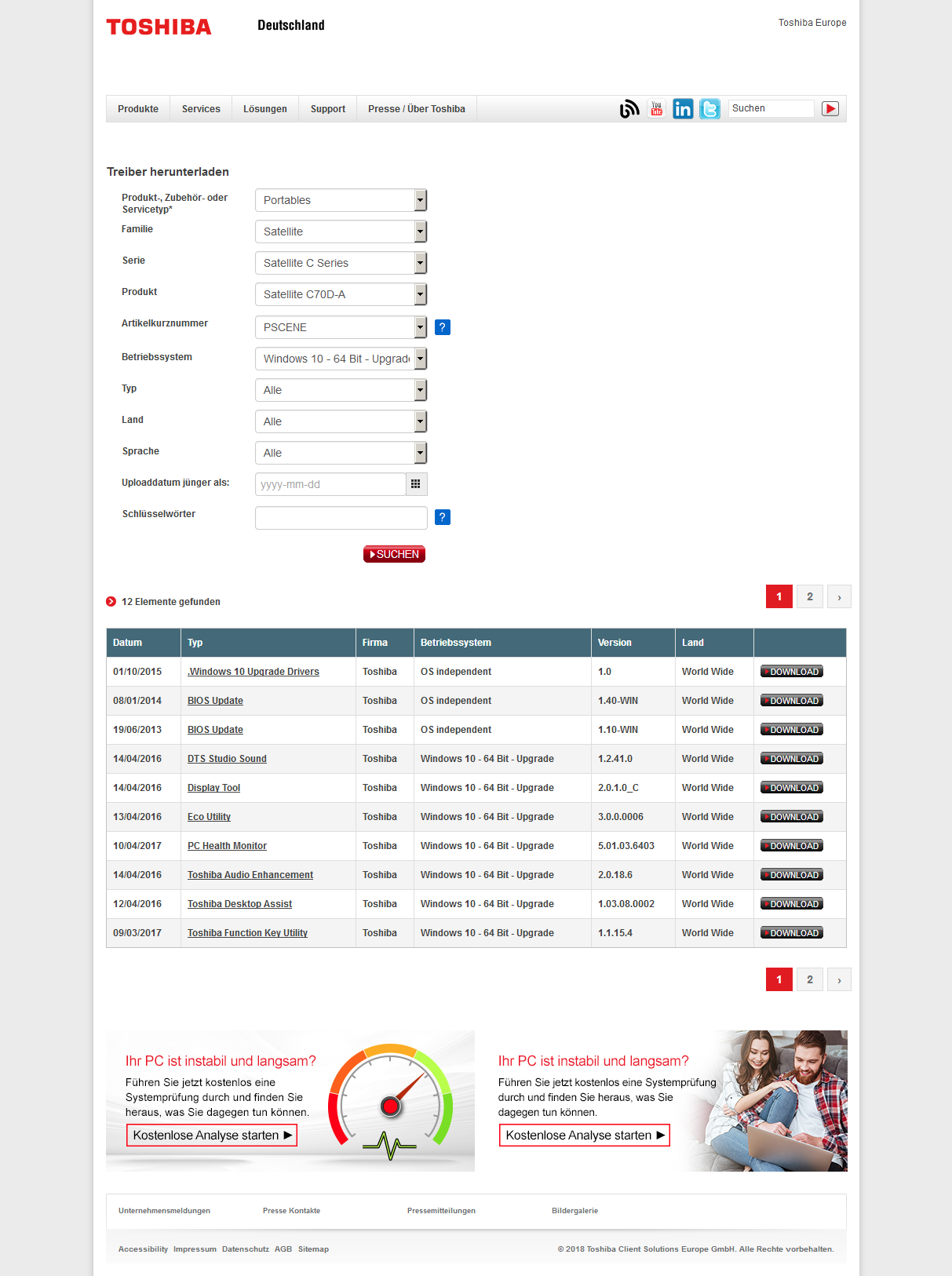Click the red search submit arrow

(830, 109)
